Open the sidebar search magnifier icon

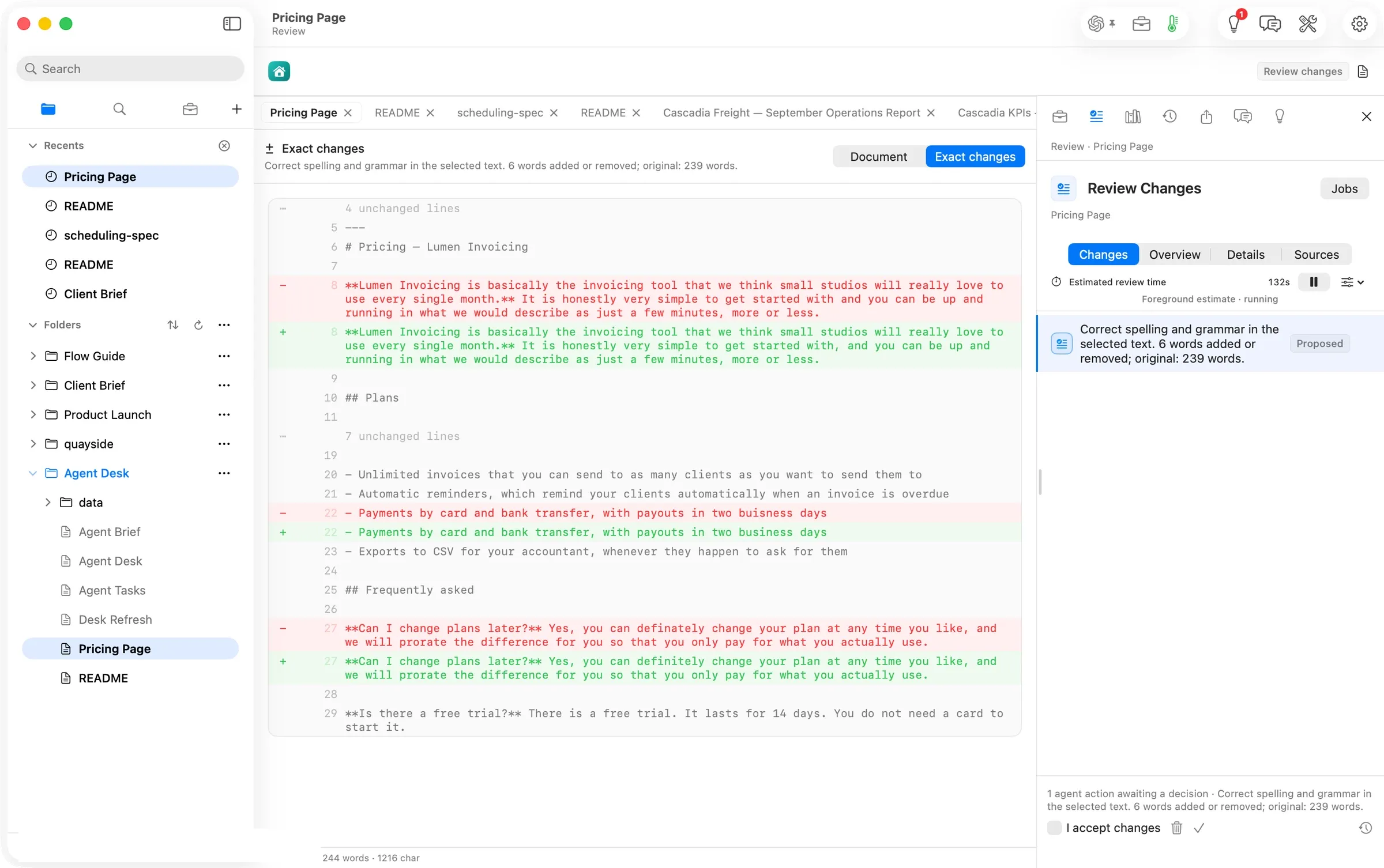pyautogui.click(x=119, y=109)
